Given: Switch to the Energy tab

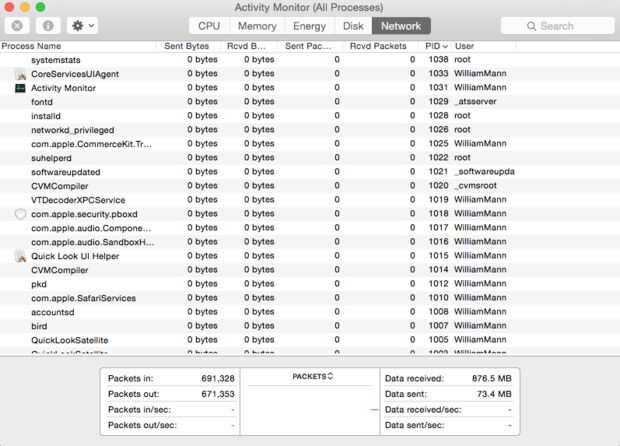Looking at the screenshot, I should pyautogui.click(x=309, y=26).
